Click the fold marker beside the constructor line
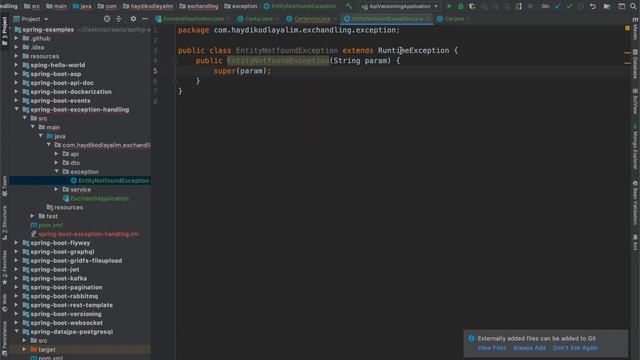 click(176, 61)
